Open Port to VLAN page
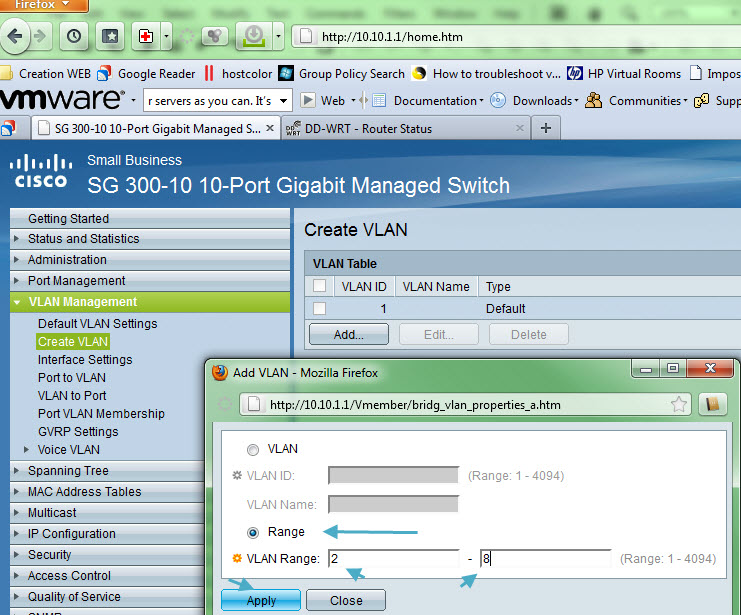 point(72,378)
